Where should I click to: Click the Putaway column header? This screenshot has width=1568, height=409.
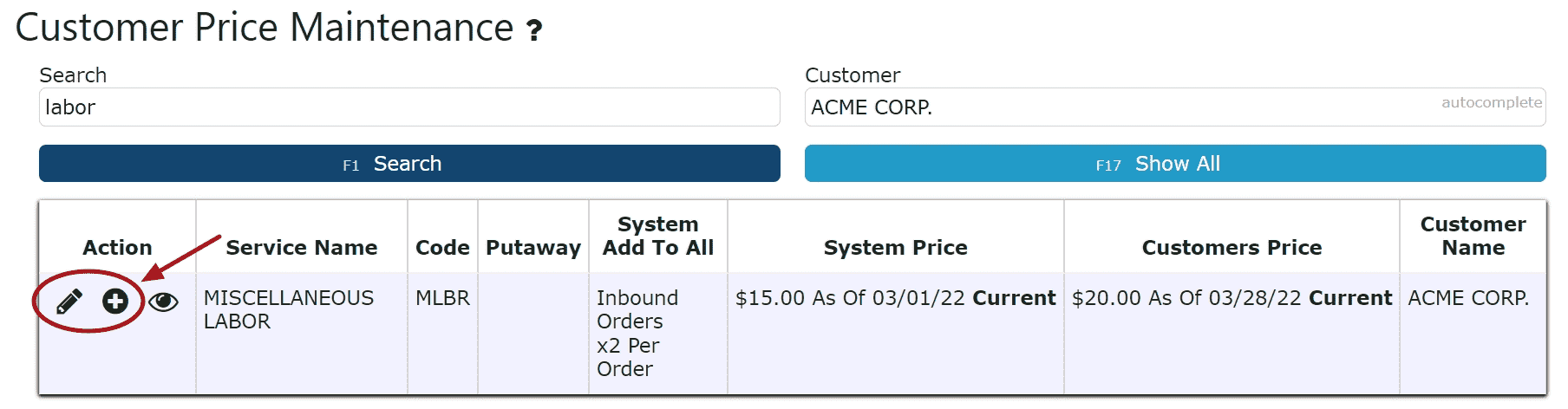(x=532, y=248)
